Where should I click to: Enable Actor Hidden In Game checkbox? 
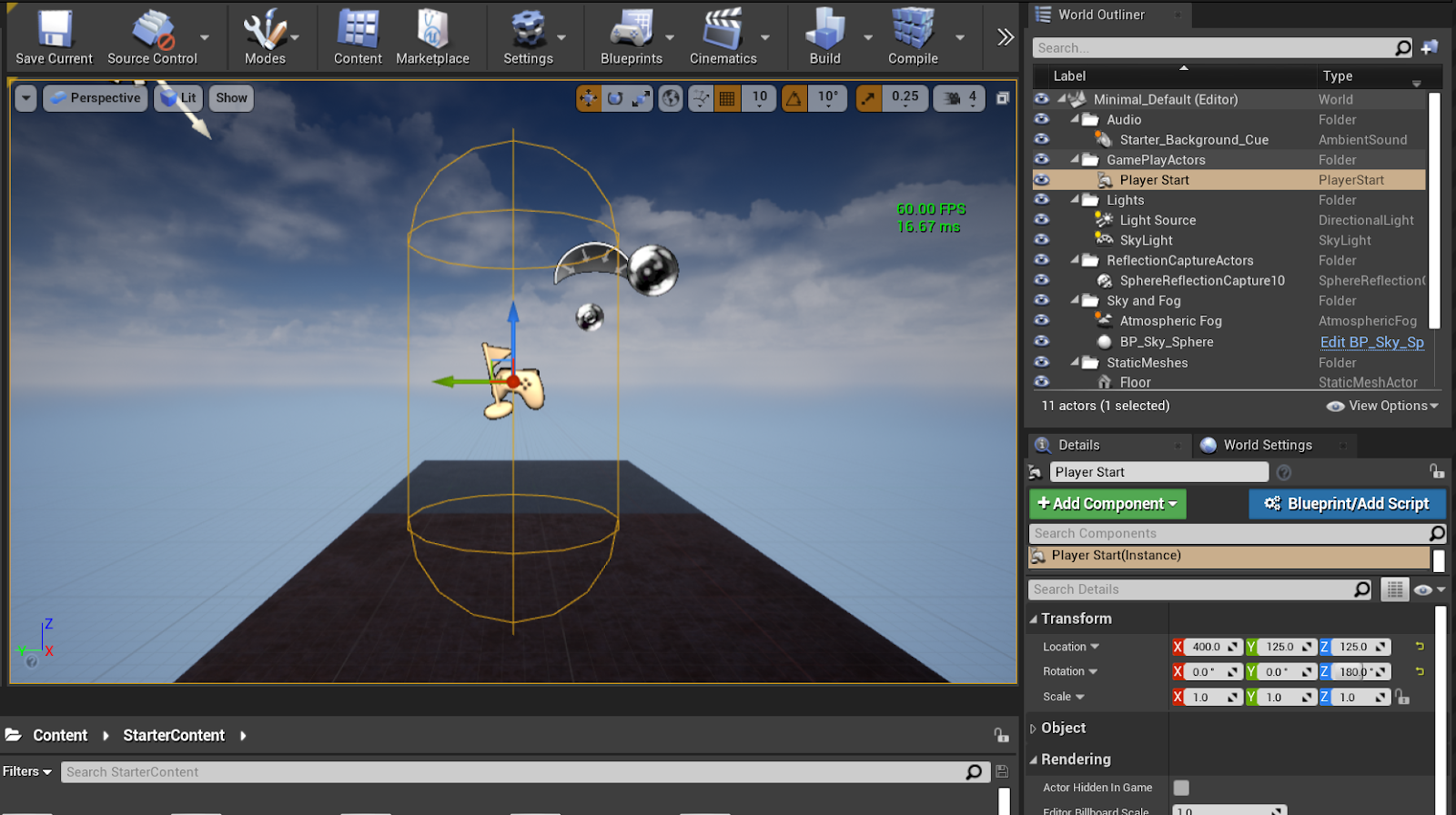coord(1181,788)
